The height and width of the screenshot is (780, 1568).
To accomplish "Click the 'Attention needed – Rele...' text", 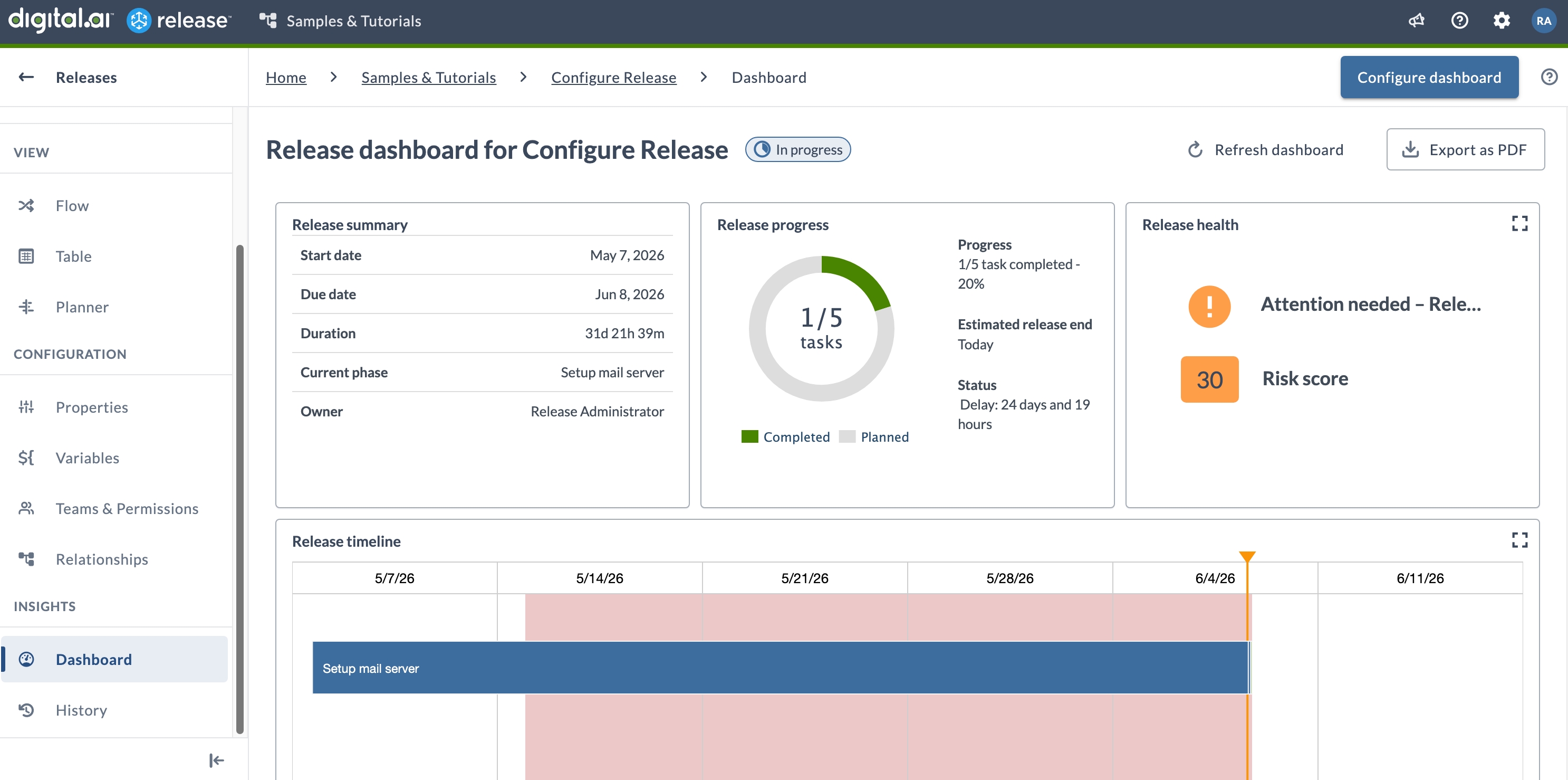I will [x=1371, y=304].
